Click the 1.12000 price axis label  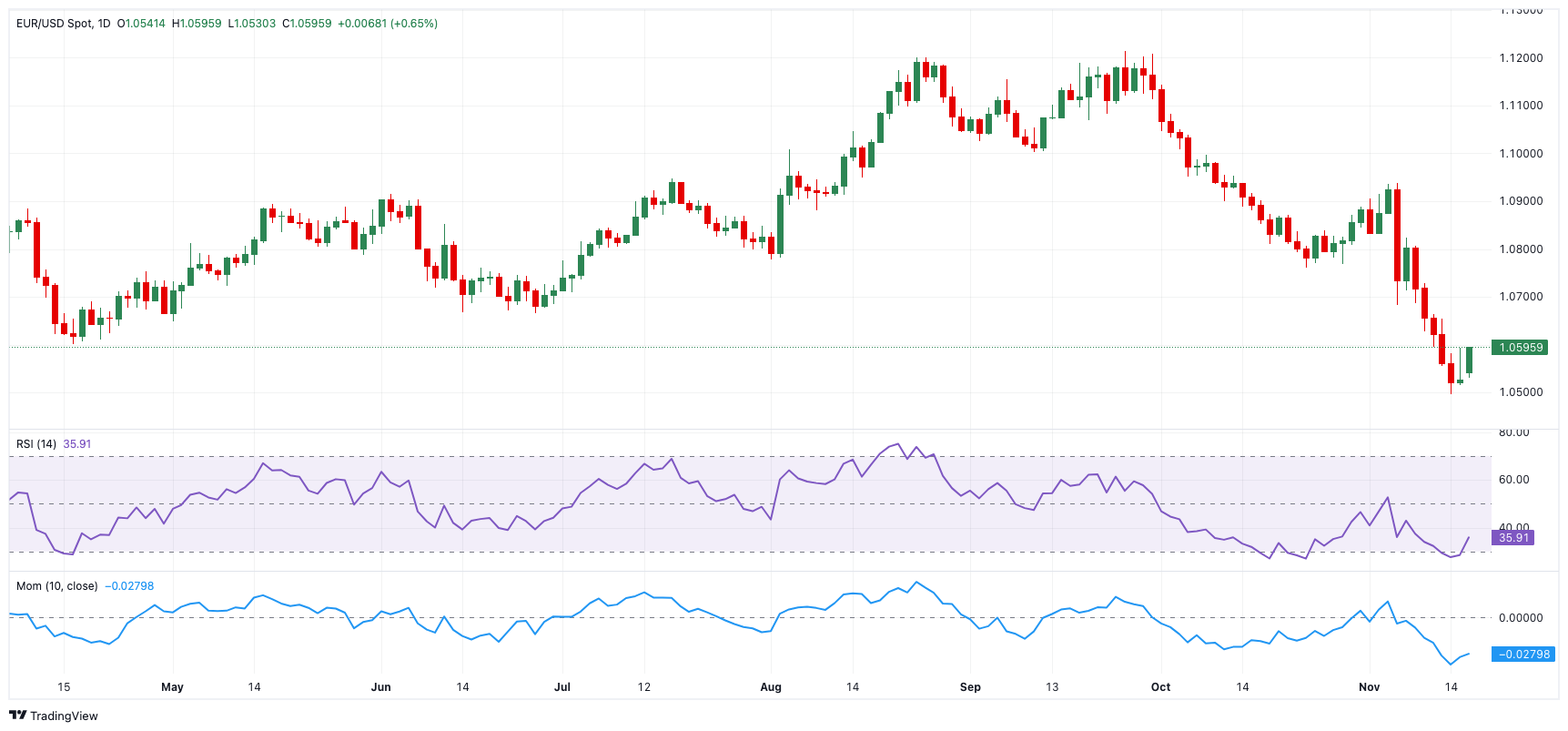tap(1521, 58)
